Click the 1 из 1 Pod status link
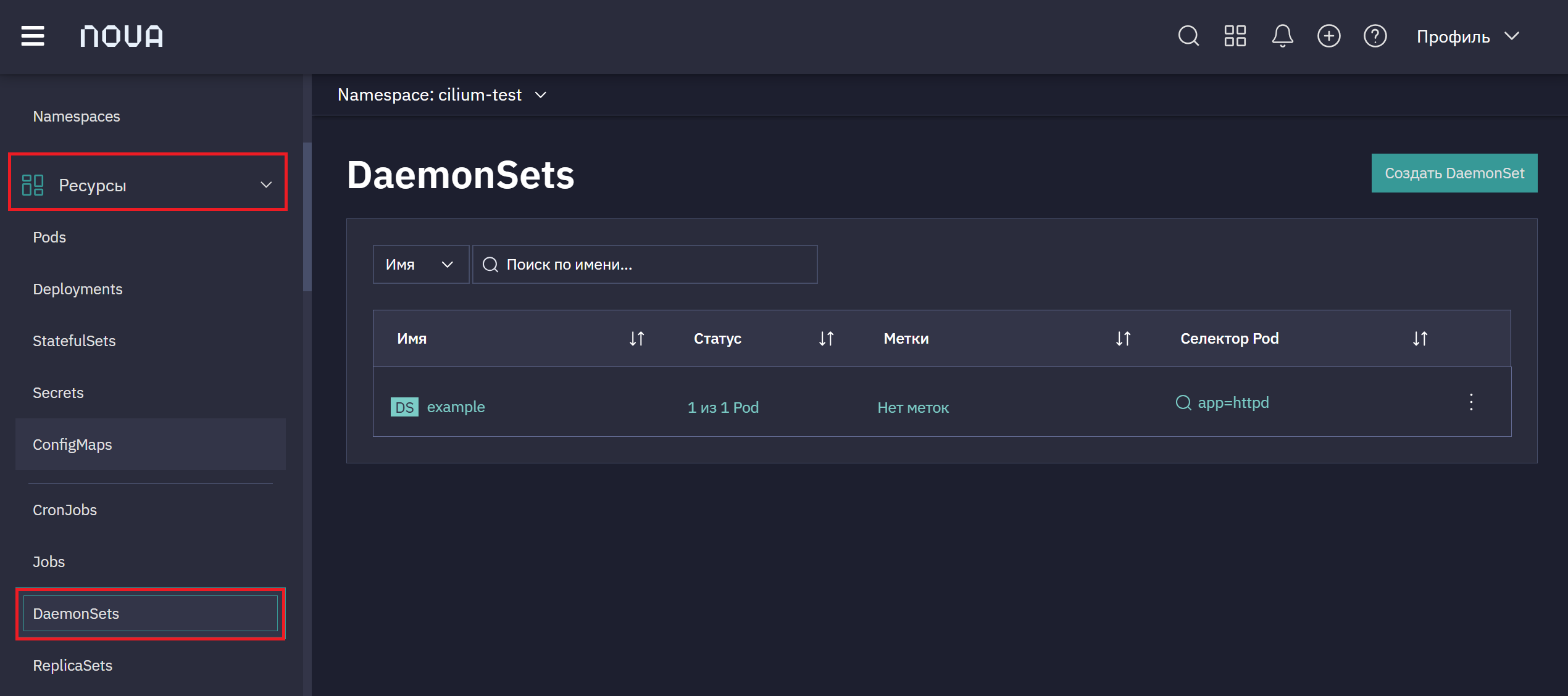This screenshot has width=1568, height=696. coord(723,407)
